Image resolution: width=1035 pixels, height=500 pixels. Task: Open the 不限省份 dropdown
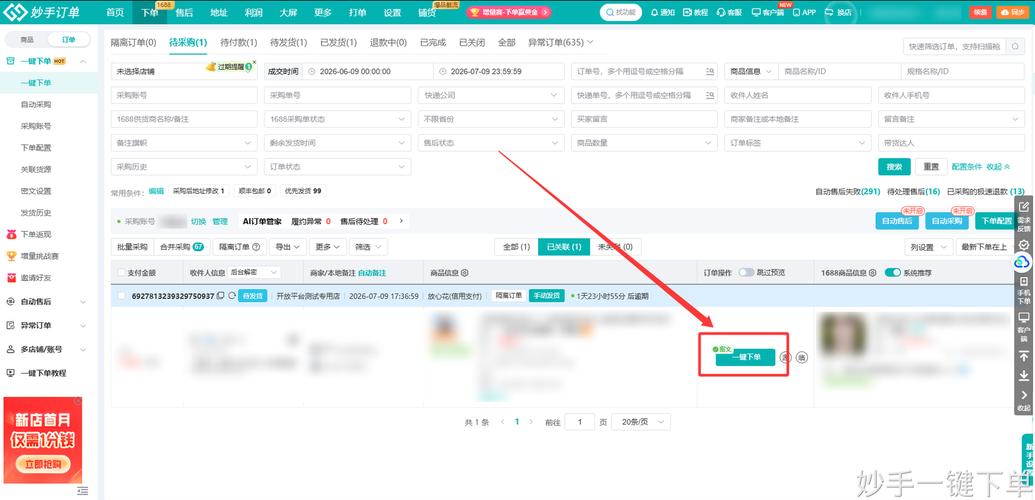(x=491, y=120)
